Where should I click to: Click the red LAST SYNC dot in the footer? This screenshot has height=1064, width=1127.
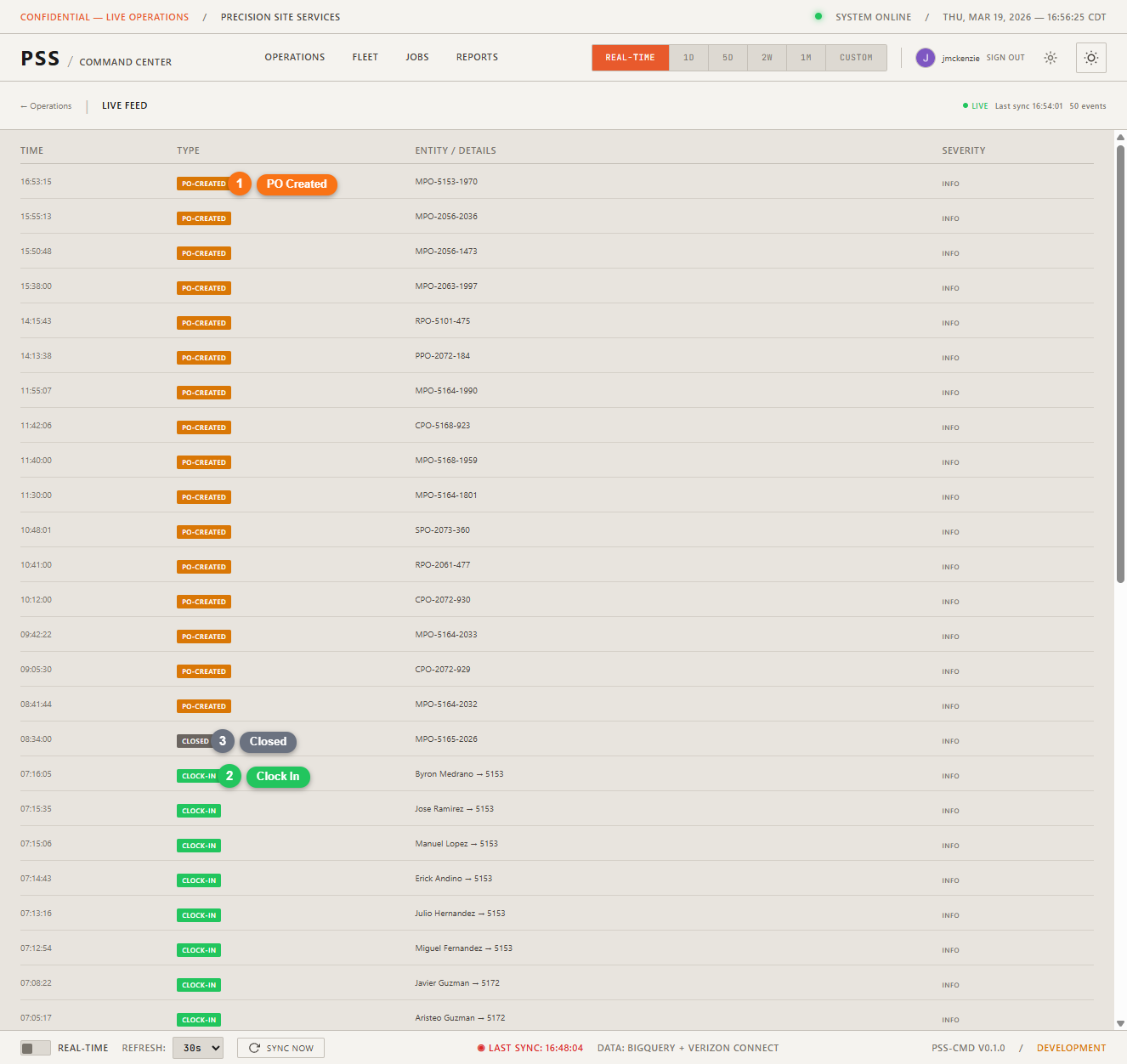(x=481, y=1047)
